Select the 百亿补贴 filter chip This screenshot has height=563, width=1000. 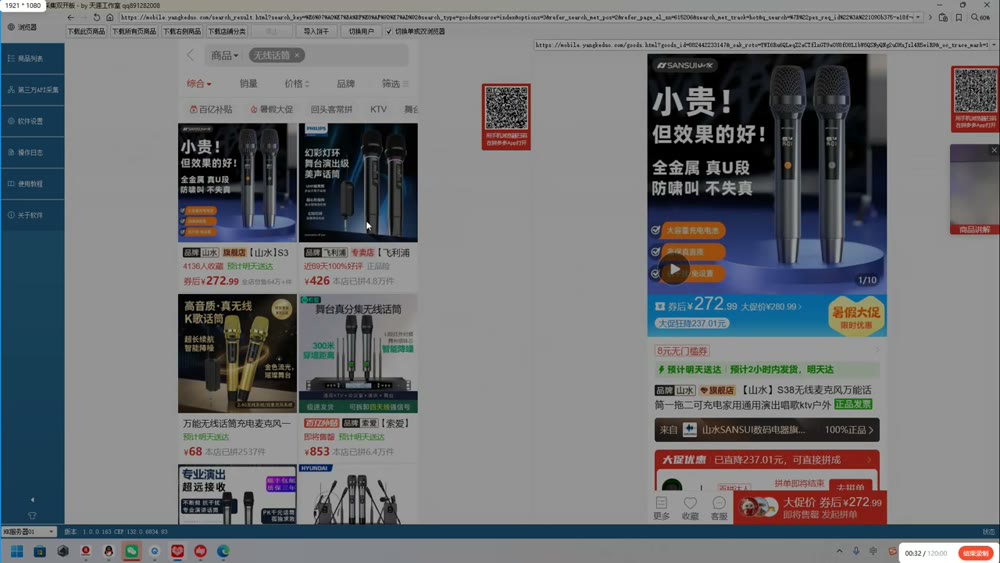211,109
